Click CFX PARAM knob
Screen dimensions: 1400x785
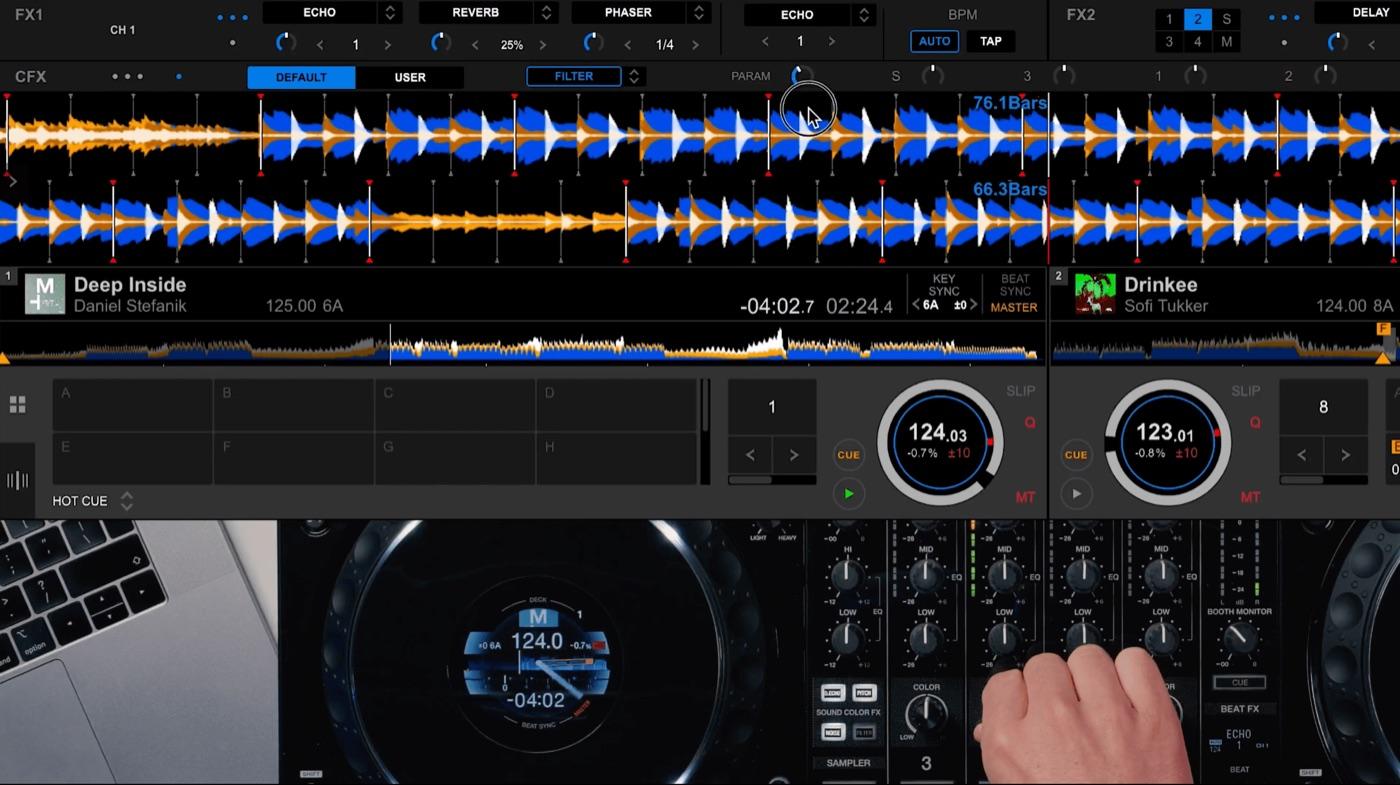[801, 76]
